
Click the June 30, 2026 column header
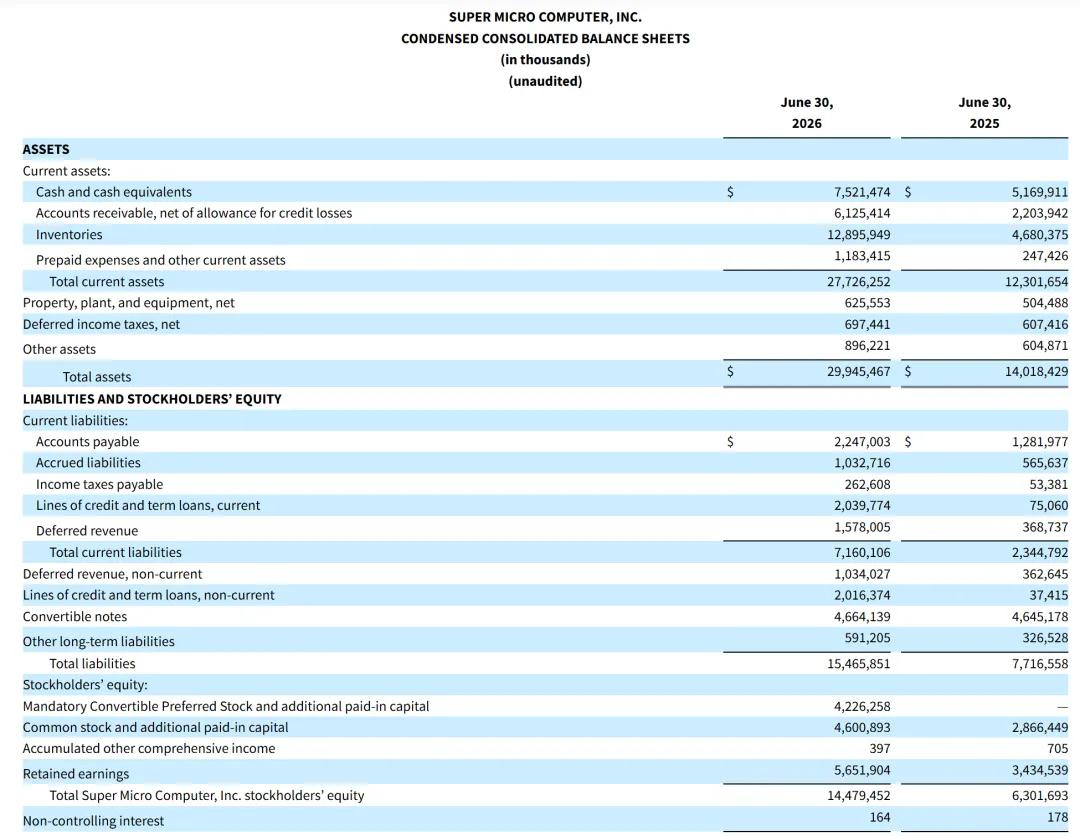(807, 113)
